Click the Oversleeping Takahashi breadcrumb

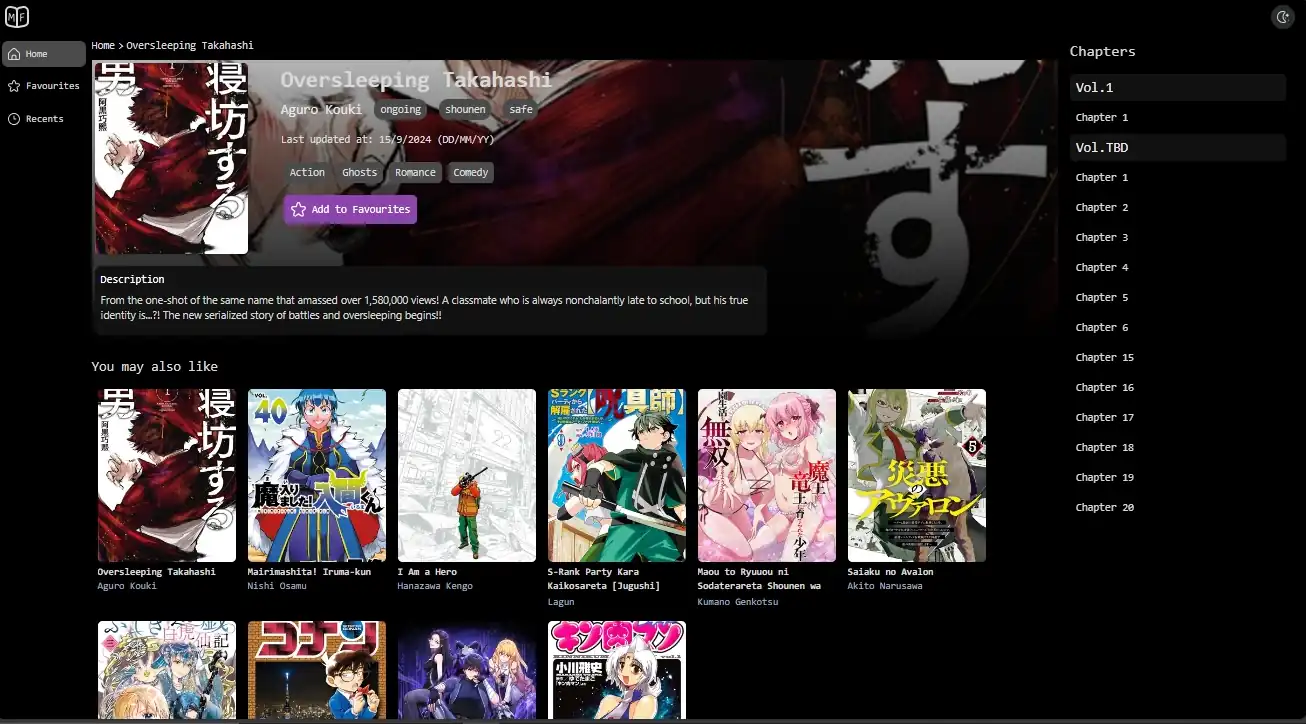click(x=190, y=45)
